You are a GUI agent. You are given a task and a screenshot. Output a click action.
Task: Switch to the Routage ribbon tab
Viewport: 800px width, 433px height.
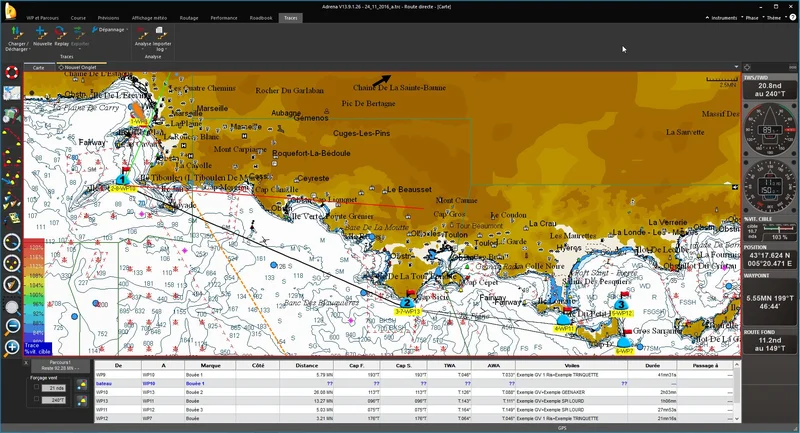click(189, 18)
